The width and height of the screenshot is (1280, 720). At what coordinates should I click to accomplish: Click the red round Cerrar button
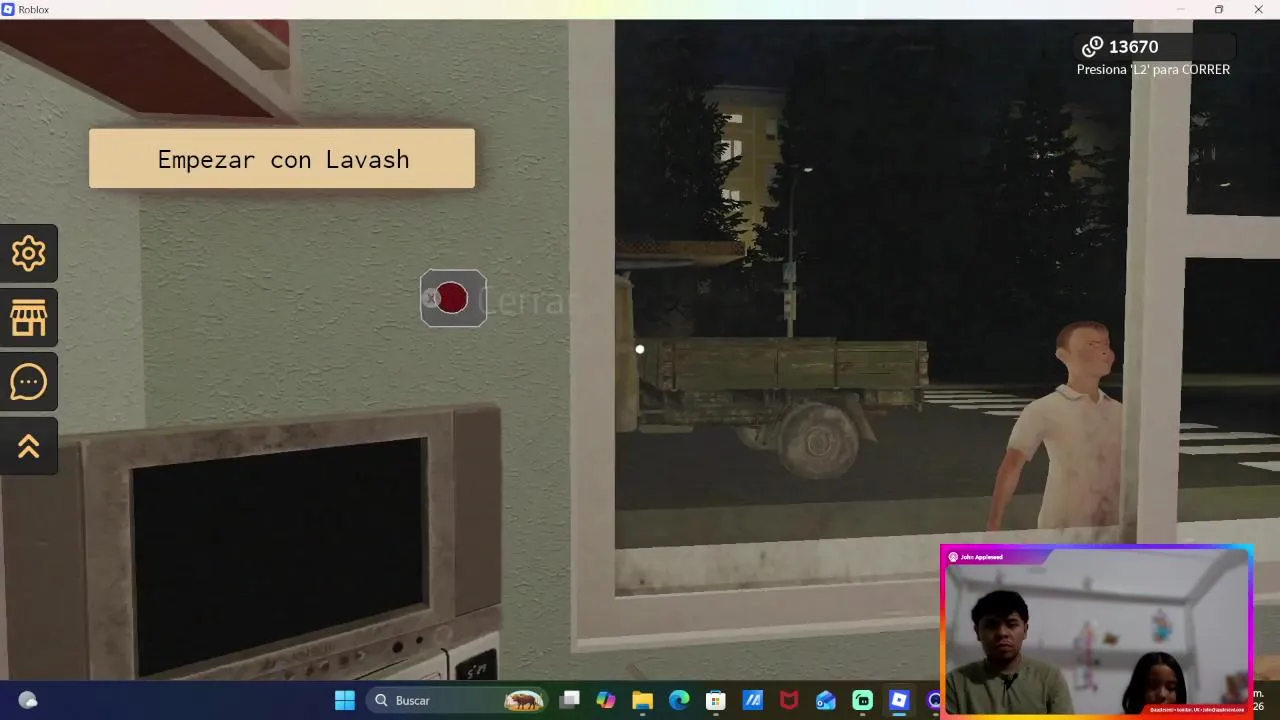pos(453,298)
